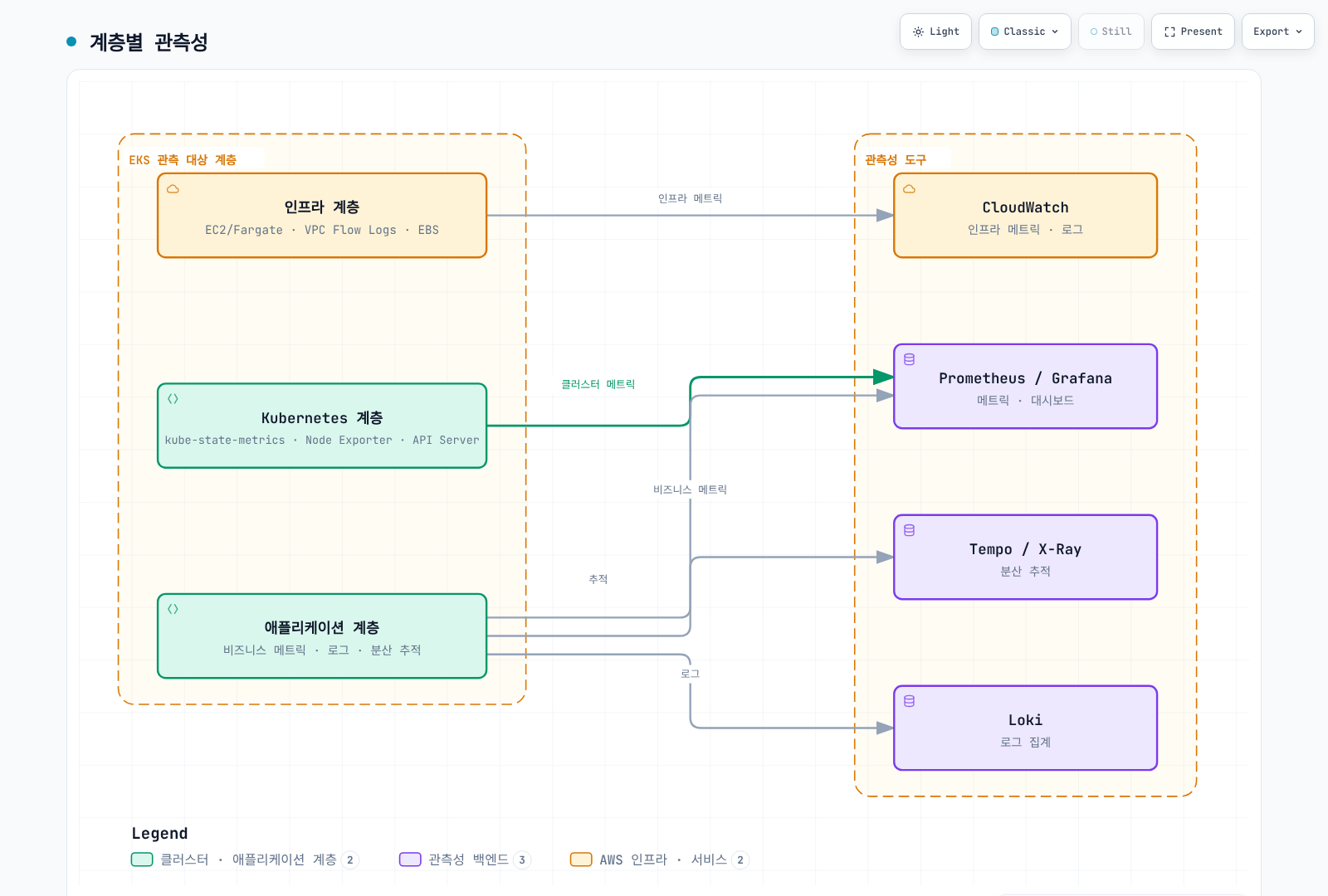The height and width of the screenshot is (896, 1328).
Task: Click the 관측성 도구 group label
Action: click(x=896, y=160)
